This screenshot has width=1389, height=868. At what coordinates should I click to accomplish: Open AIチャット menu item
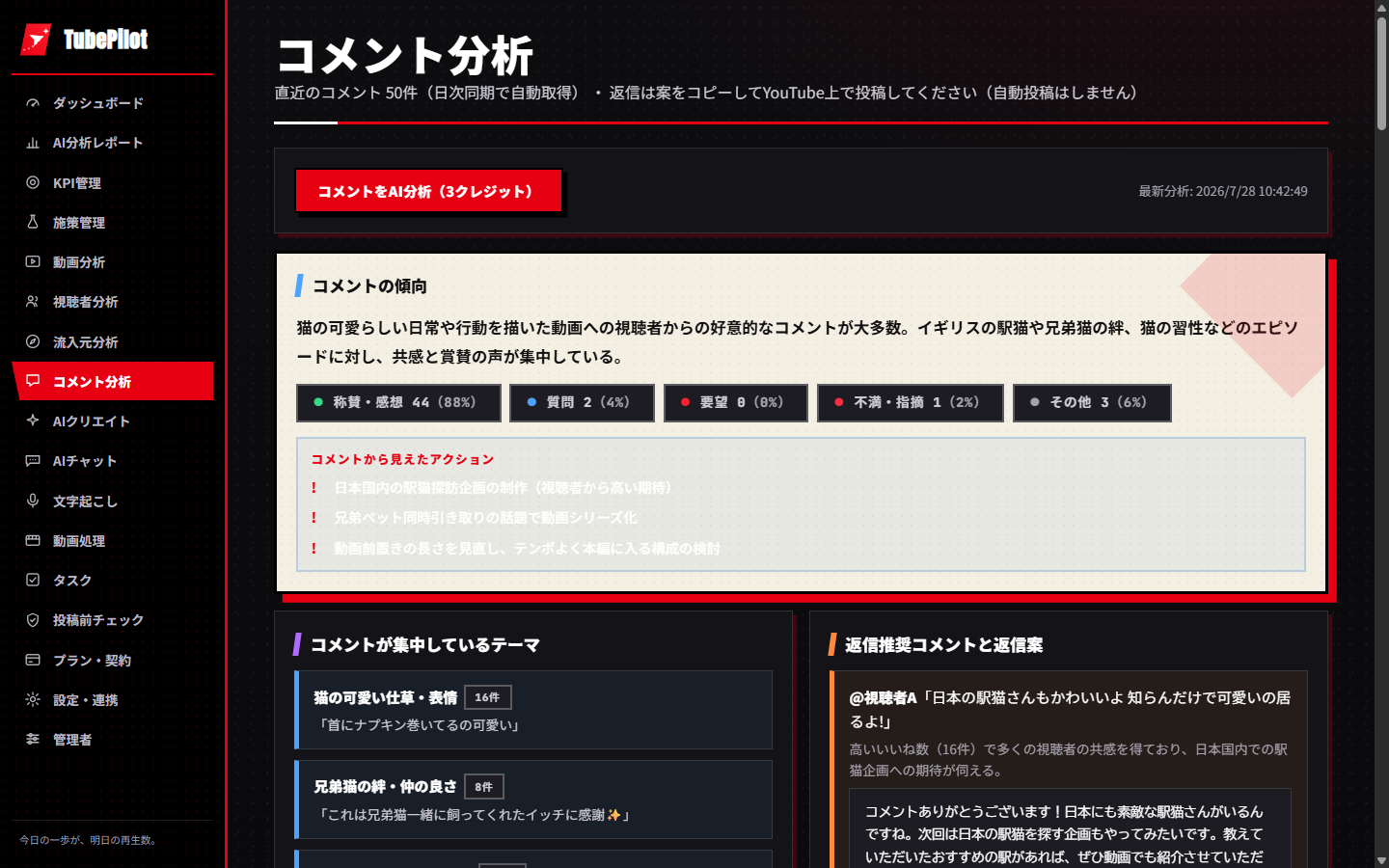click(x=113, y=461)
